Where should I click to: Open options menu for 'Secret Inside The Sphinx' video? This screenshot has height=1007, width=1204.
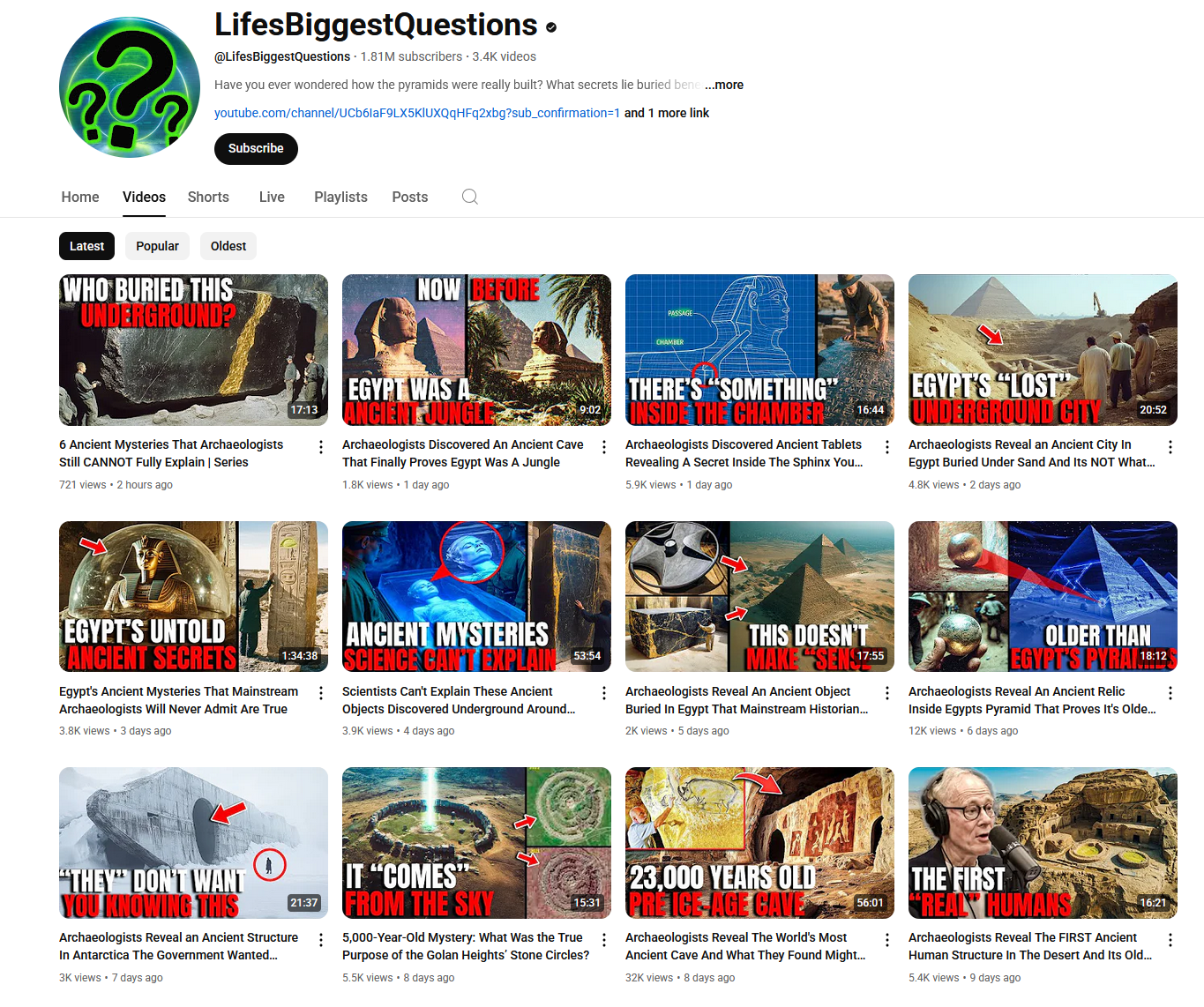click(x=887, y=447)
